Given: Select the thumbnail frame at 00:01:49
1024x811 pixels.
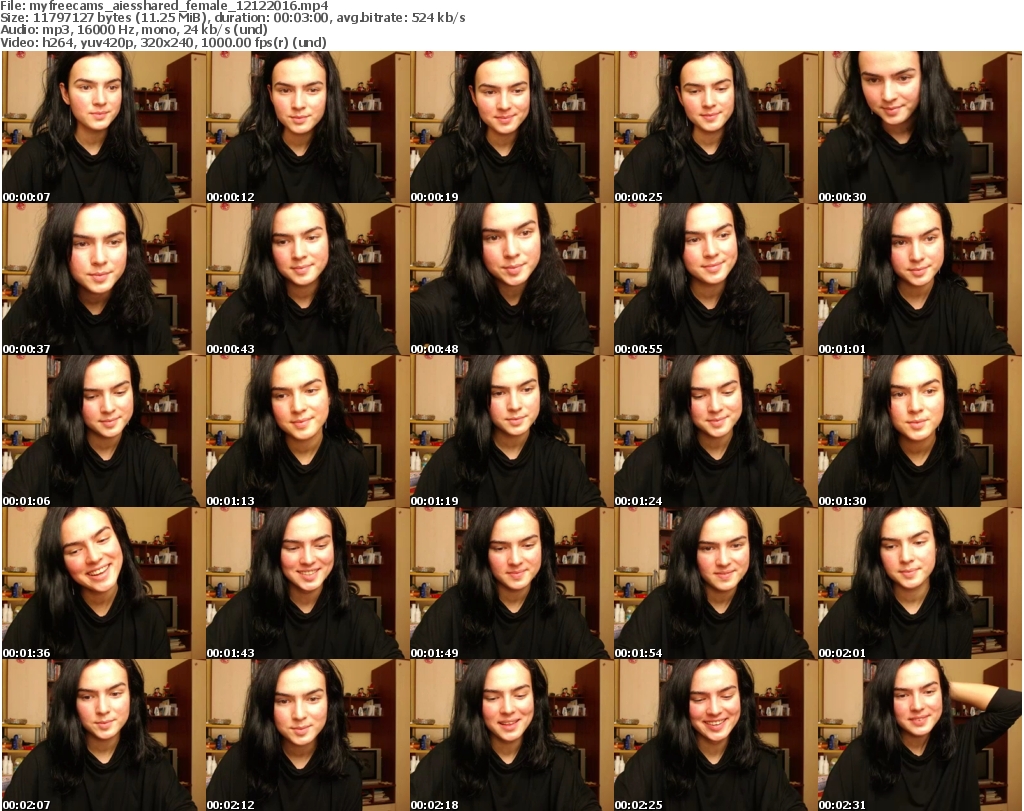Looking at the screenshot, I should [511, 583].
